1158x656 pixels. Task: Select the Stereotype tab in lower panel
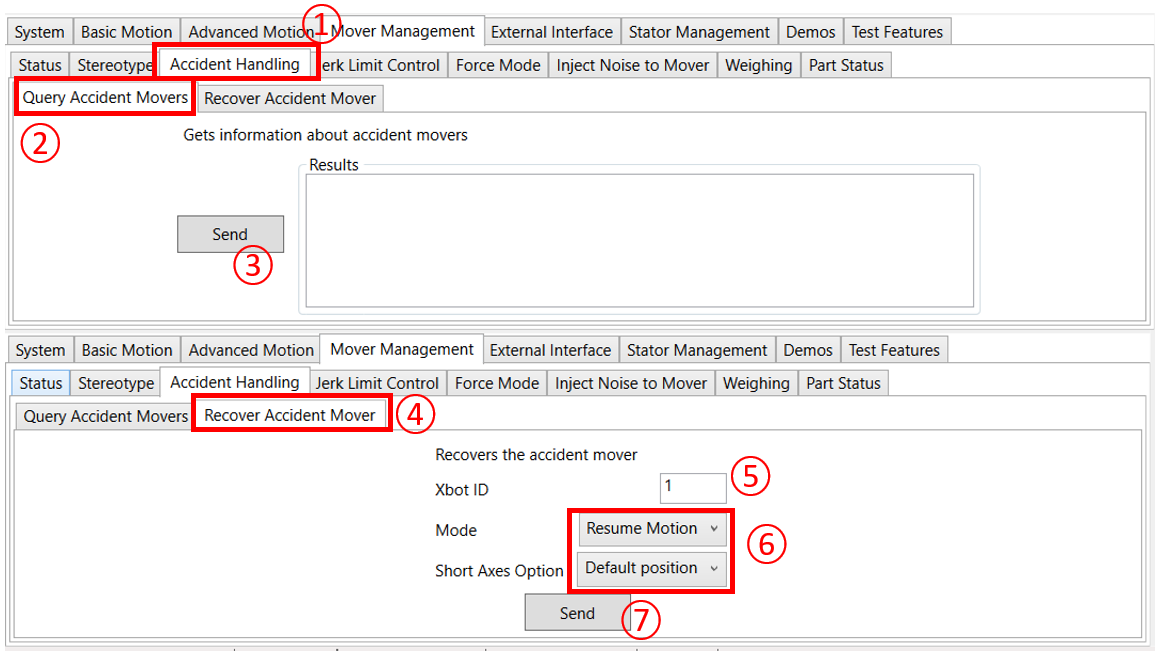116,383
